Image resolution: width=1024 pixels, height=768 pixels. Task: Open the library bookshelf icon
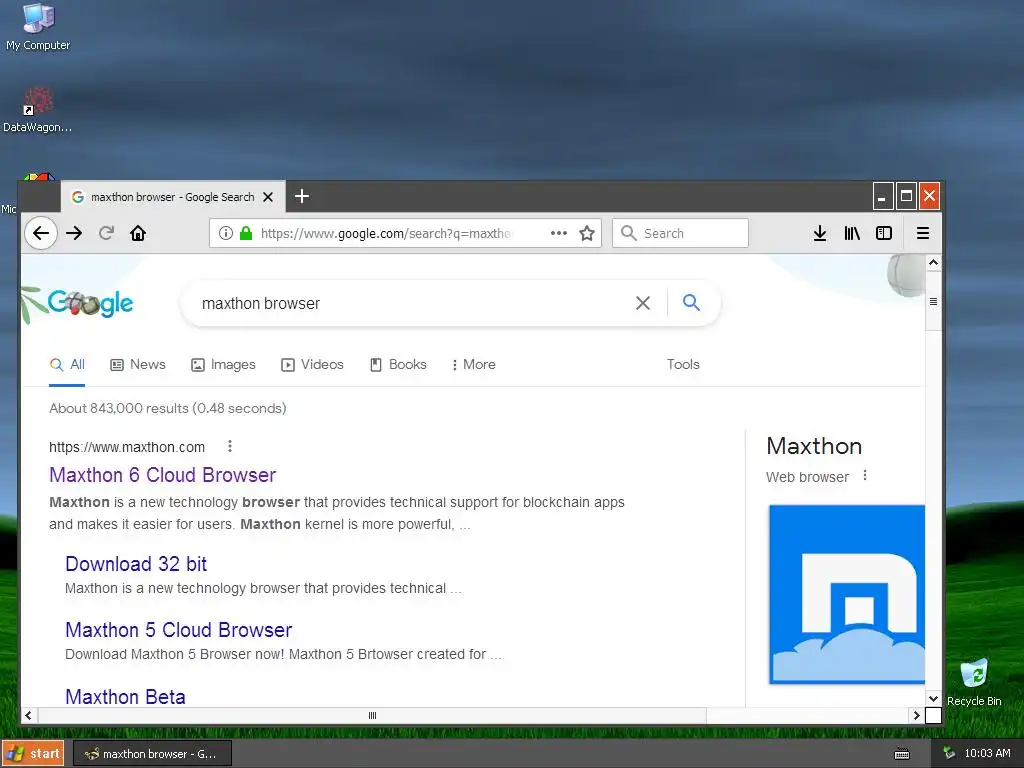(852, 233)
